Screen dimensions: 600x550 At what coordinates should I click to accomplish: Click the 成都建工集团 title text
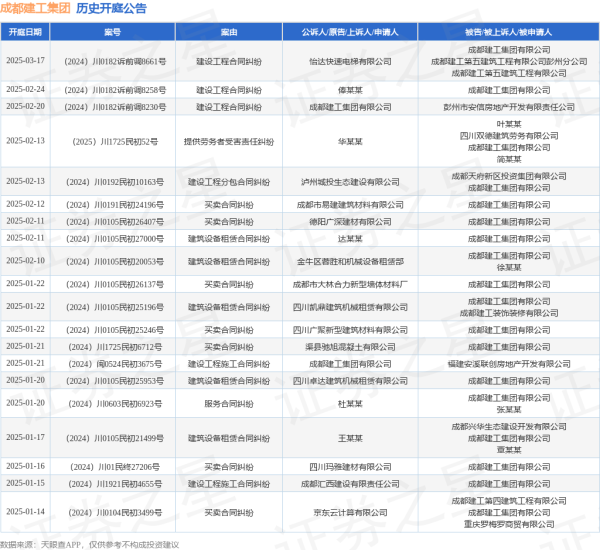coord(35,8)
